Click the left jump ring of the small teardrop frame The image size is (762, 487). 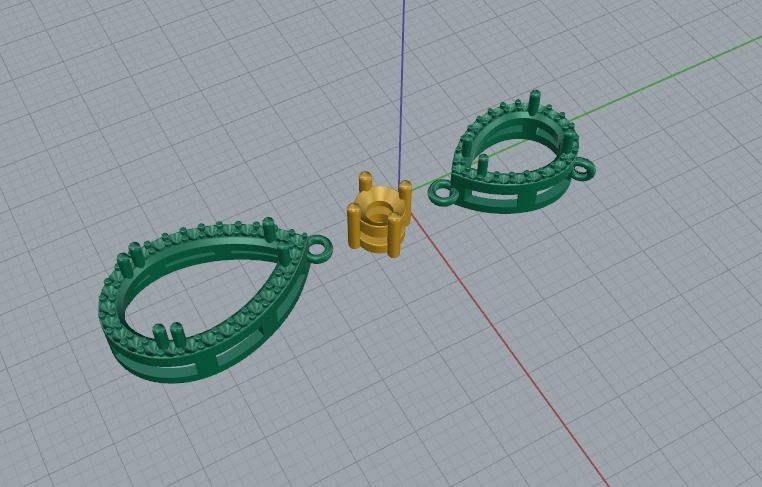point(443,193)
